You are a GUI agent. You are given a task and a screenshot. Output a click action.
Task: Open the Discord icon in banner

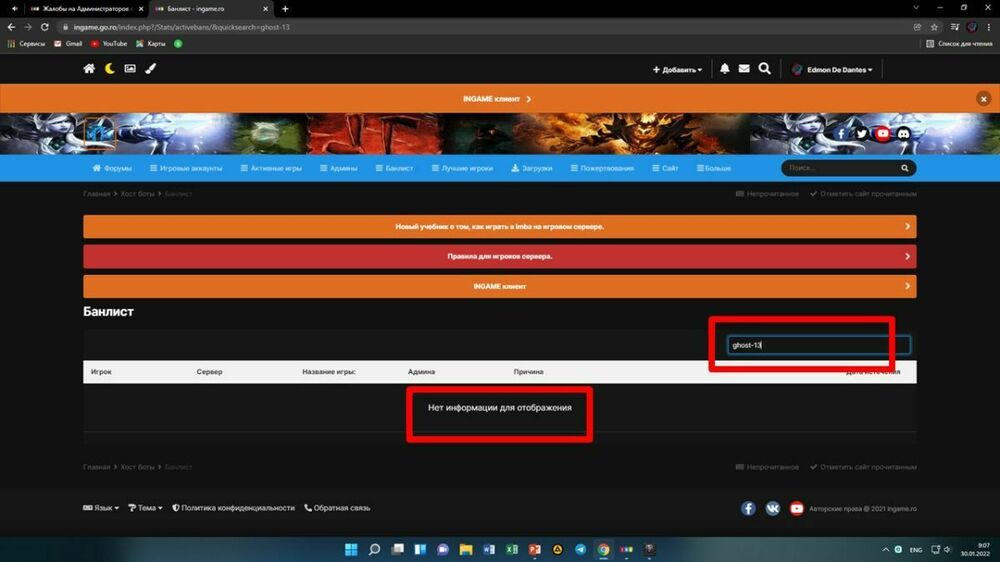click(x=904, y=133)
